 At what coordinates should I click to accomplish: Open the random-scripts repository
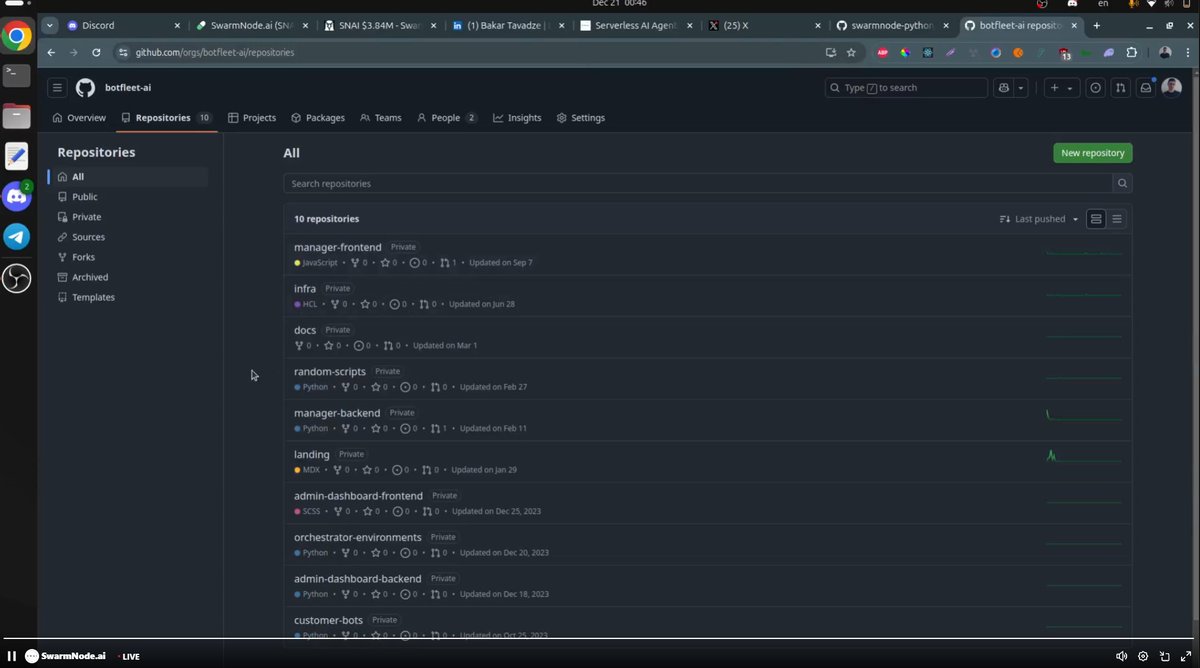[x=330, y=372]
